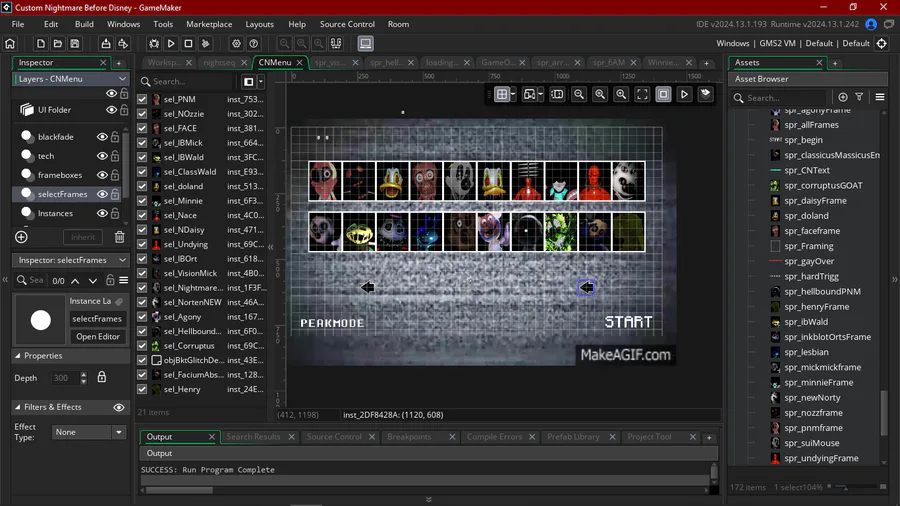Hide the frameboxes layer
Image resolution: width=900 pixels, height=506 pixels.
tap(102, 175)
